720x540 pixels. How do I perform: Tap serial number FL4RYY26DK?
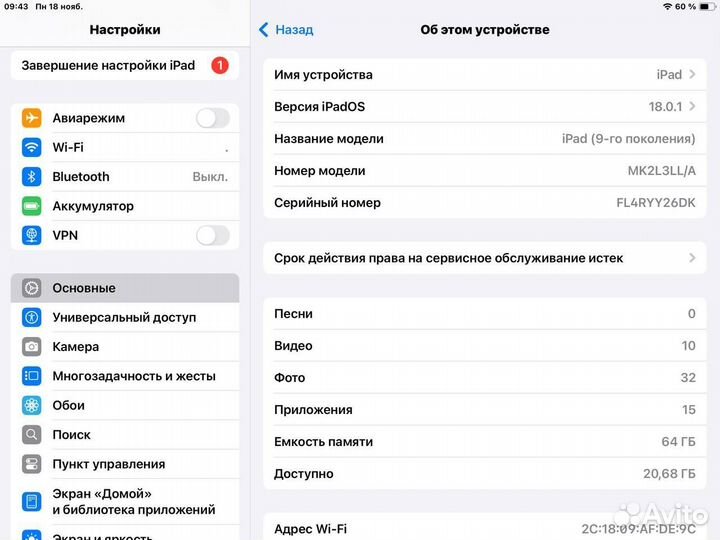coord(656,202)
